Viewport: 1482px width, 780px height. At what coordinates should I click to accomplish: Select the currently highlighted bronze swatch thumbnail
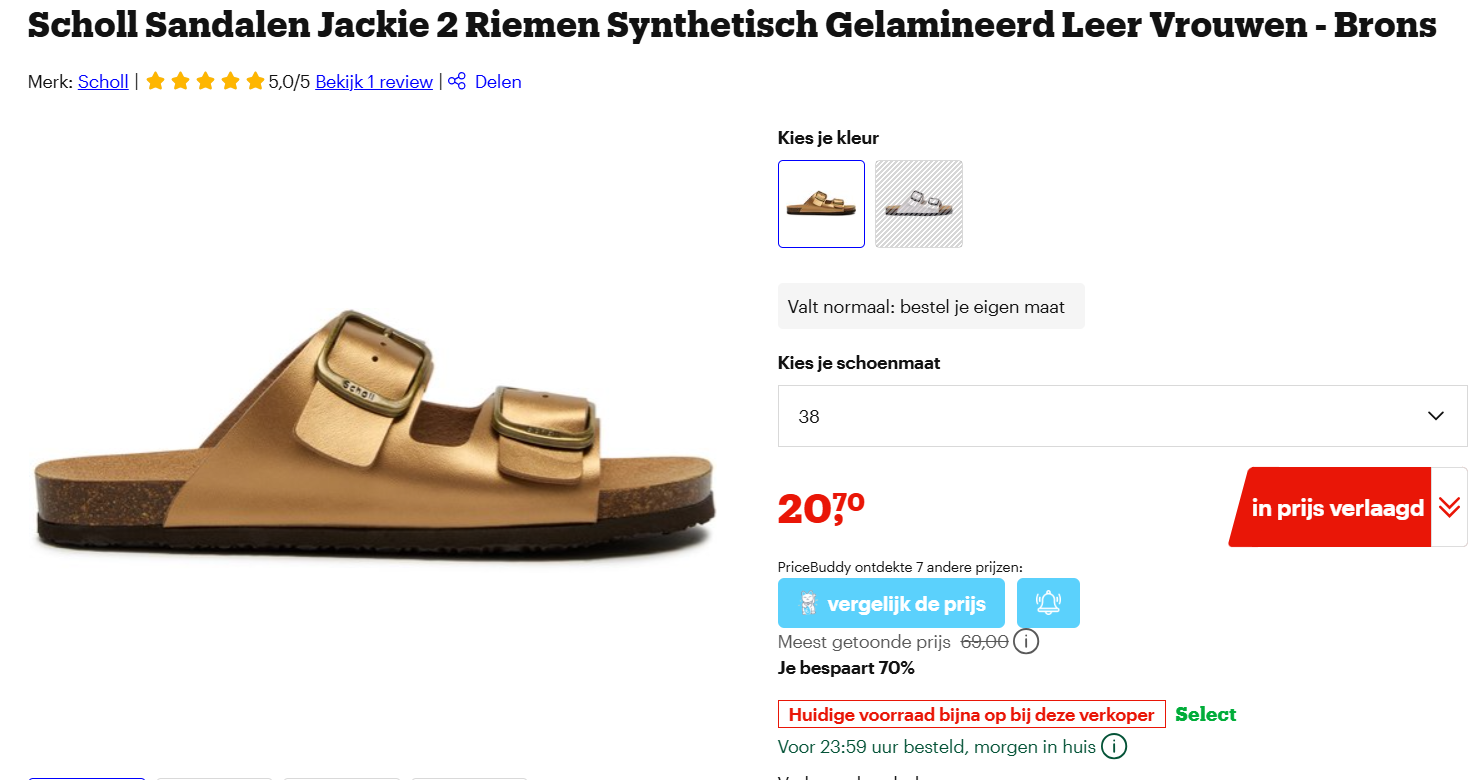(x=820, y=203)
